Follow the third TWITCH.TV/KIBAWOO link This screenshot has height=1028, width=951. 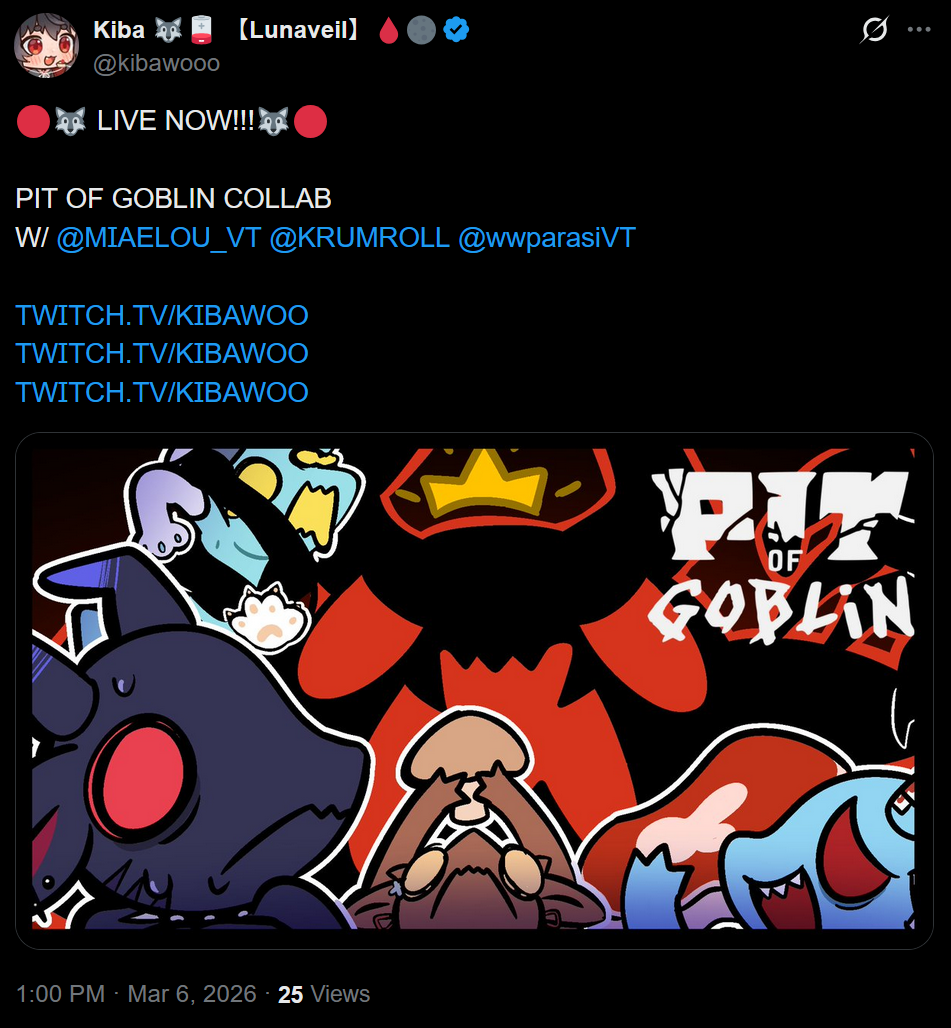point(162,392)
